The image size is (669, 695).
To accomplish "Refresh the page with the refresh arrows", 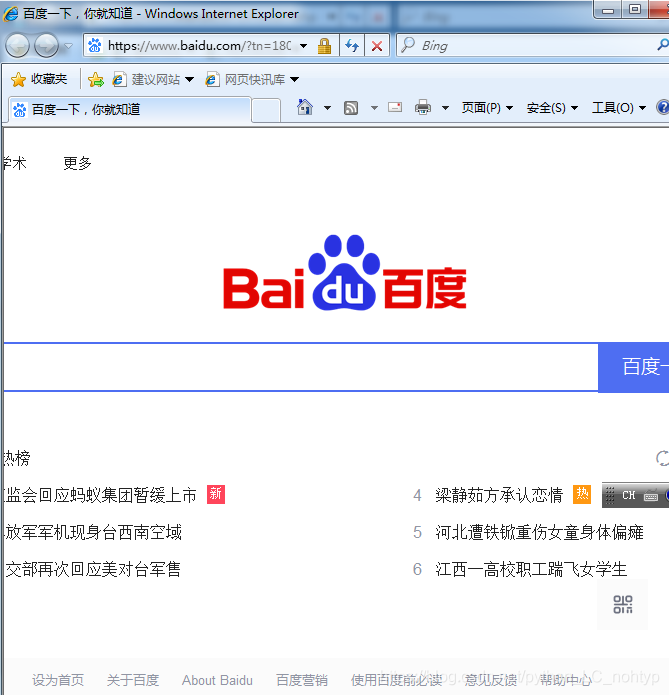I will pyautogui.click(x=352, y=46).
